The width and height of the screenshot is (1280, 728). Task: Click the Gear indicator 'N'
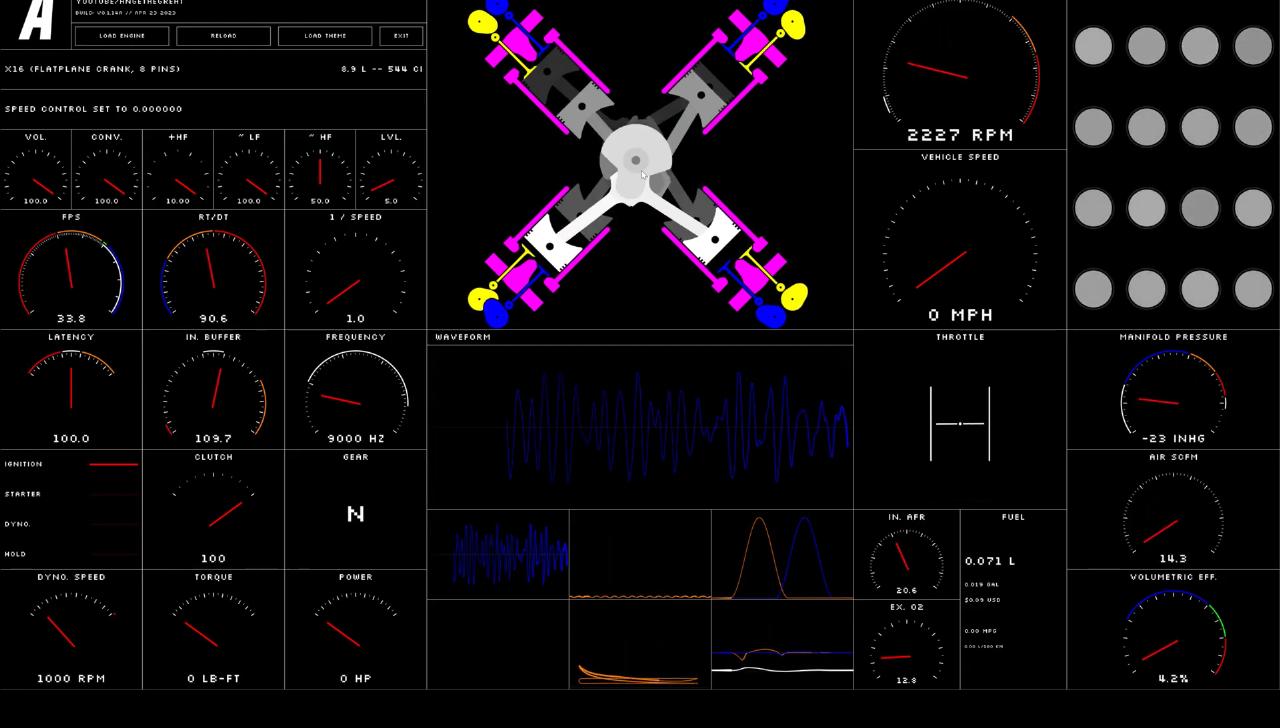click(355, 514)
